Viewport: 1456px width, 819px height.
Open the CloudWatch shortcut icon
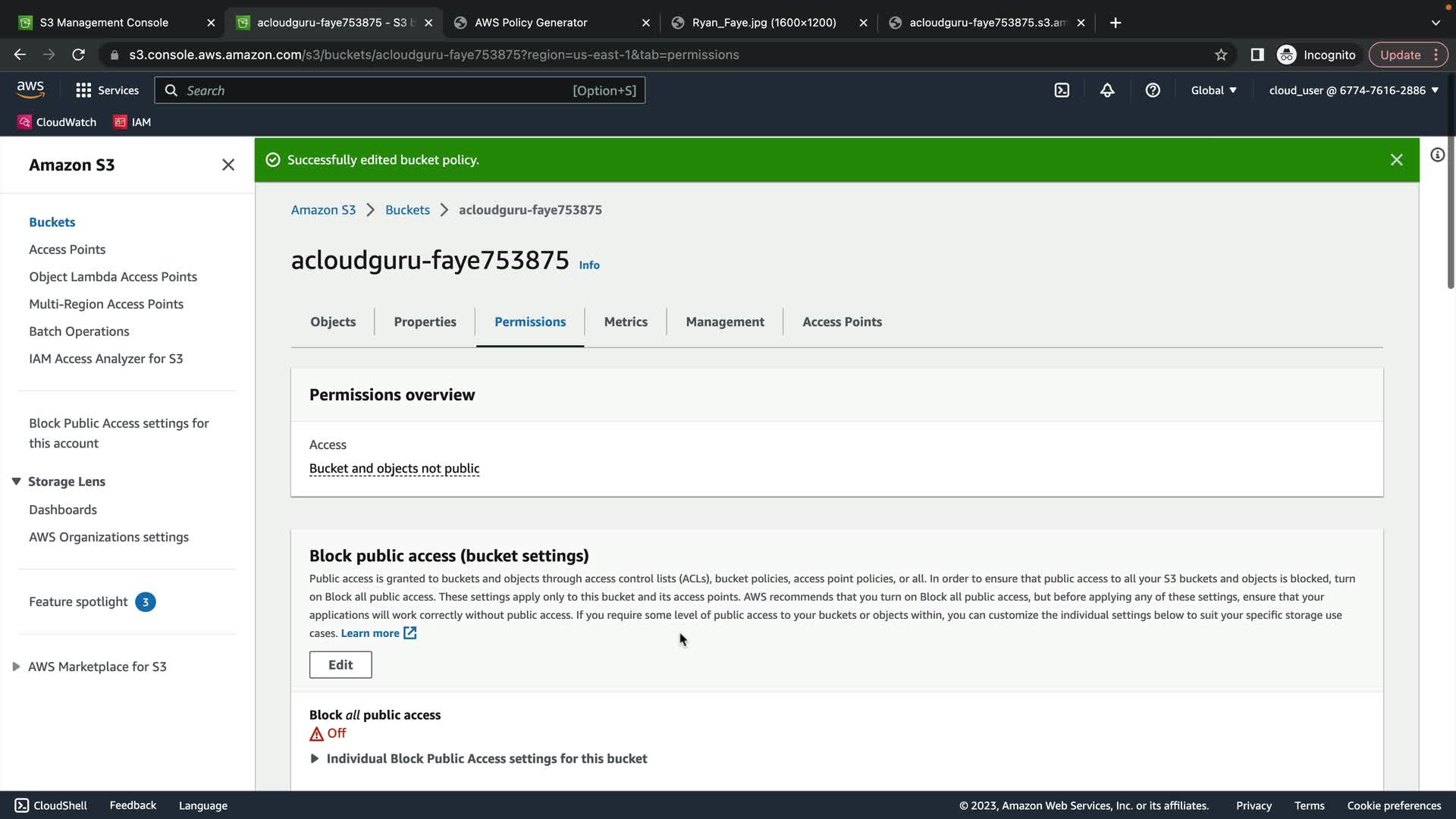coord(24,122)
